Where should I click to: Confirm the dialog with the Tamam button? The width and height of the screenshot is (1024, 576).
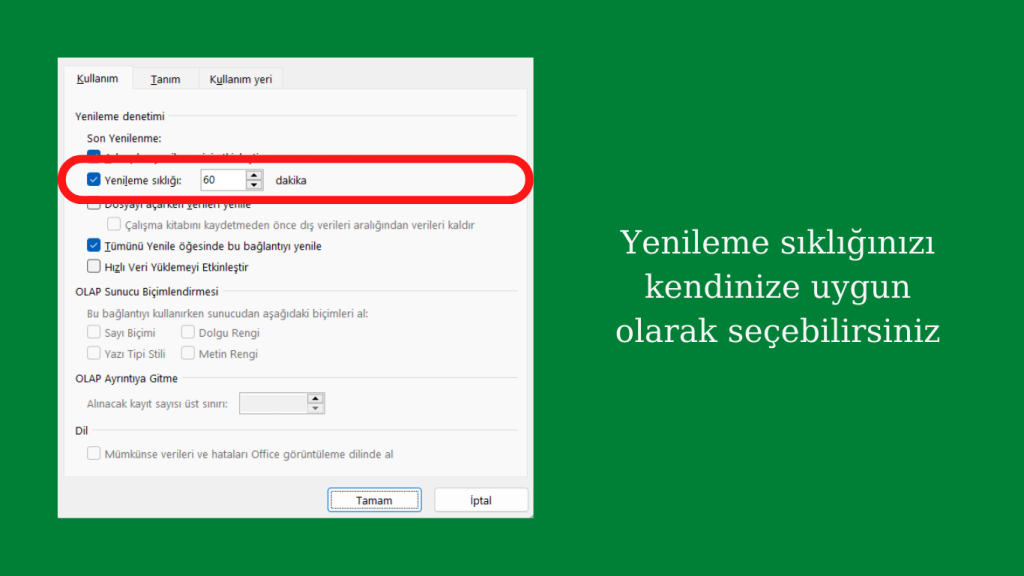[x=374, y=500]
